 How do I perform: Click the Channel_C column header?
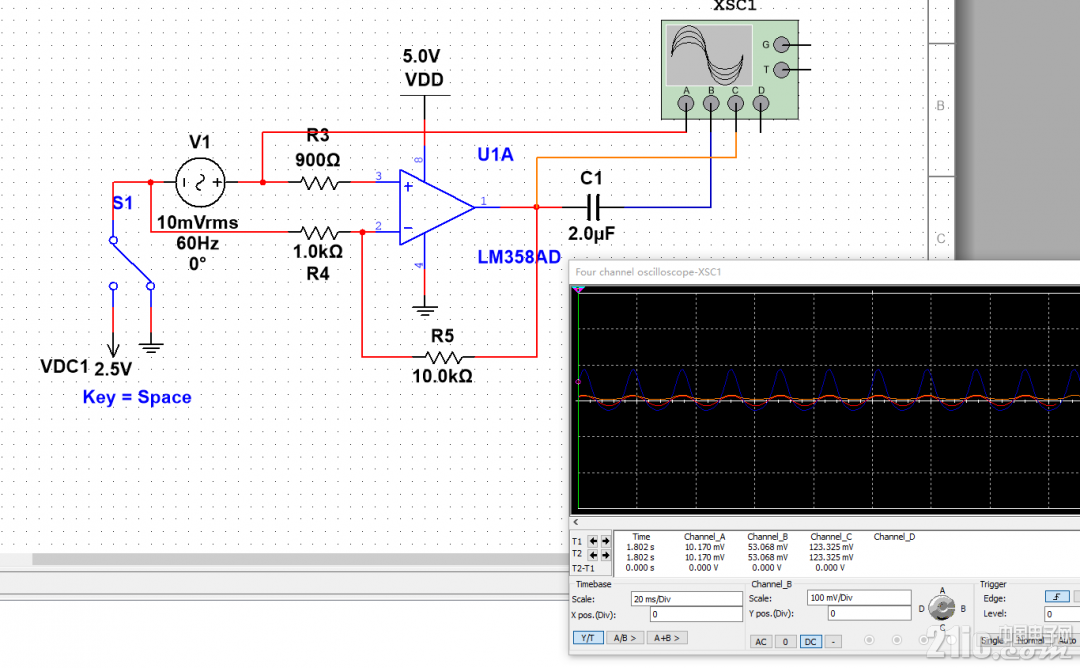831,536
